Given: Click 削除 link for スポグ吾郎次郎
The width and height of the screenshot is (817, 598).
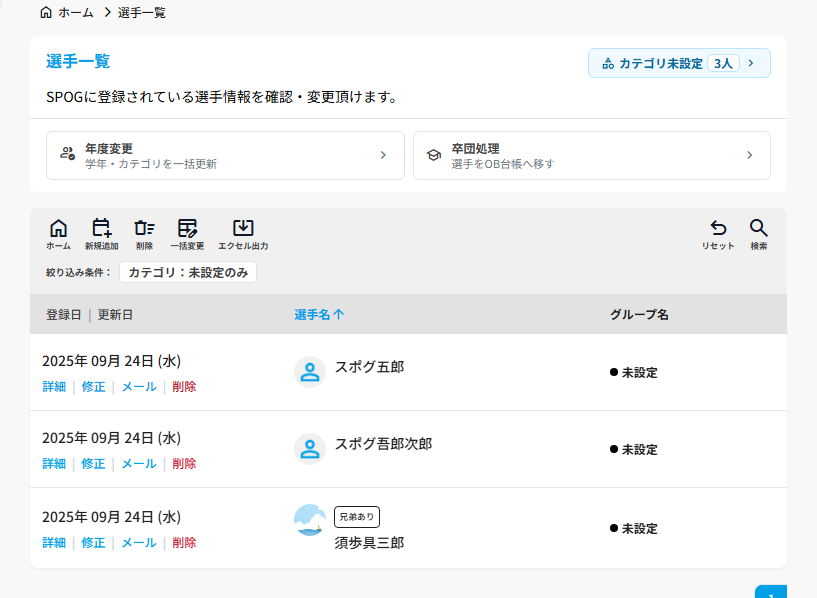Looking at the screenshot, I should (184, 464).
